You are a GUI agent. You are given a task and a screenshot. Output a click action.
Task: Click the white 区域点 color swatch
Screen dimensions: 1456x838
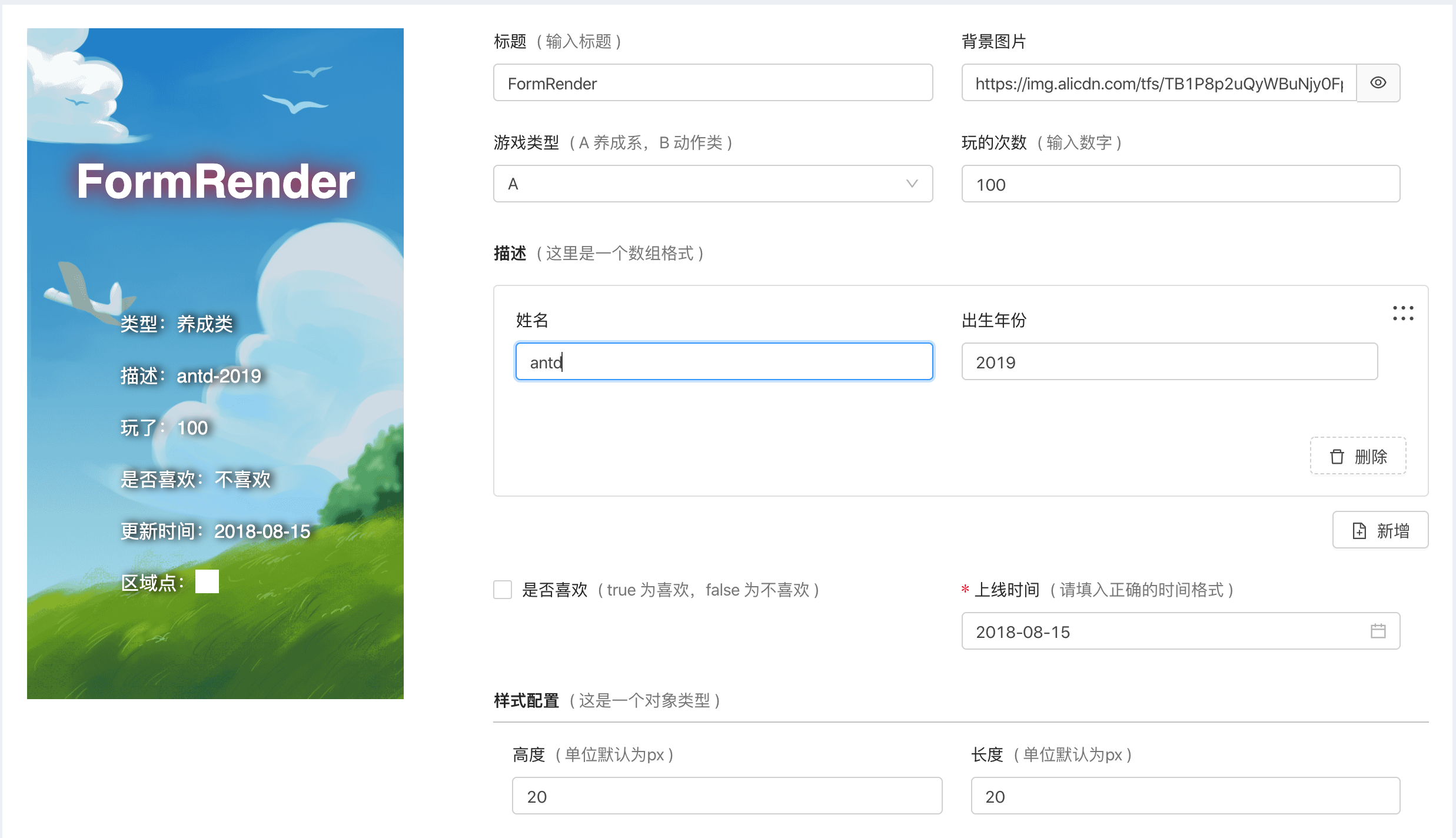click(207, 581)
